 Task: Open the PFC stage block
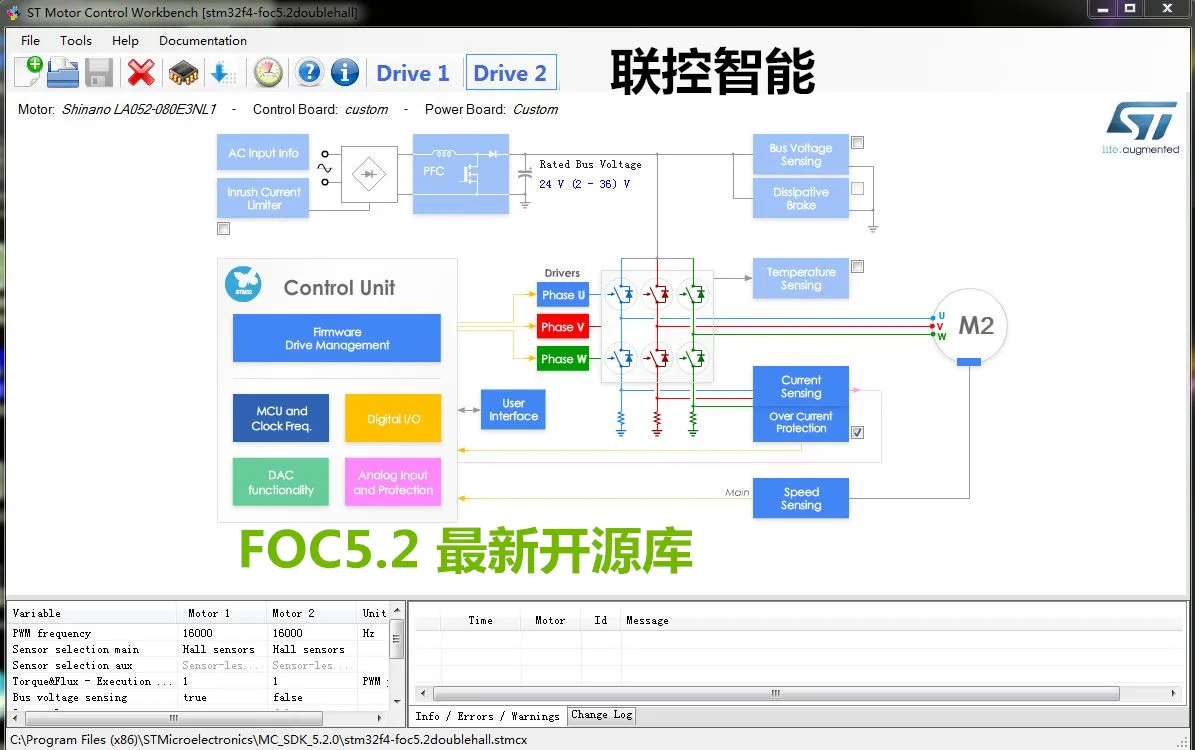(460, 174)
